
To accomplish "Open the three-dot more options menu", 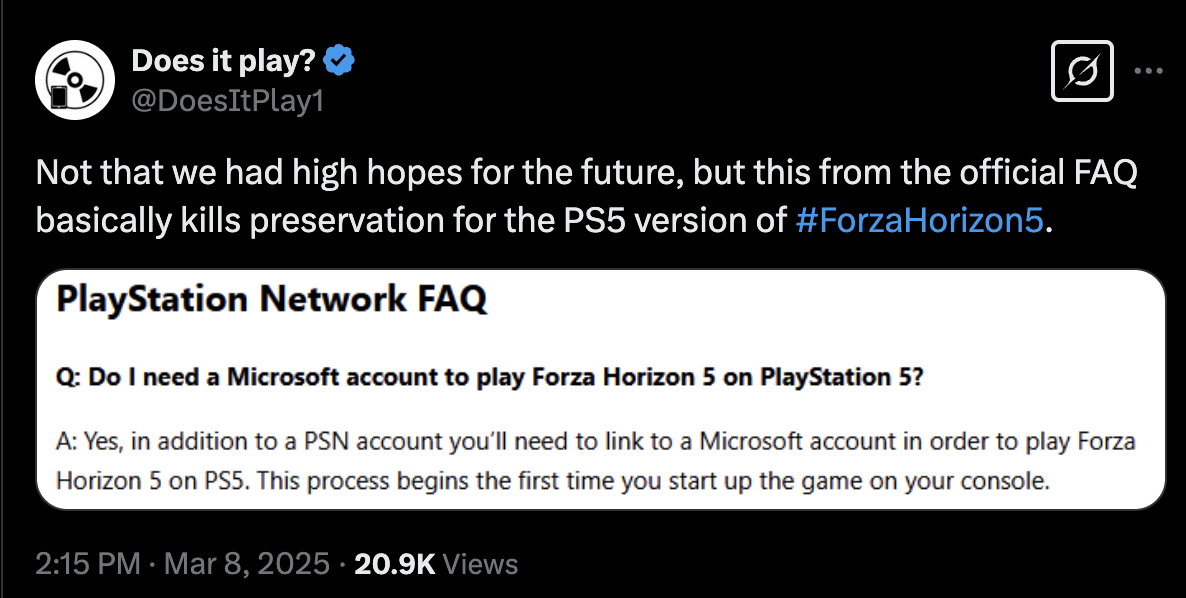I will coord(1148,71).
